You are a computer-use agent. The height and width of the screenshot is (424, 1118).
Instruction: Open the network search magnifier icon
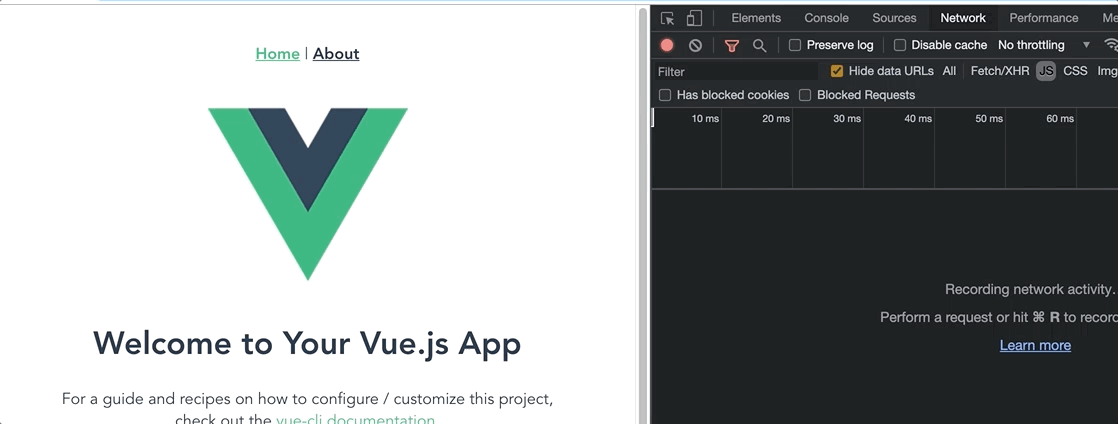point(759,45)
